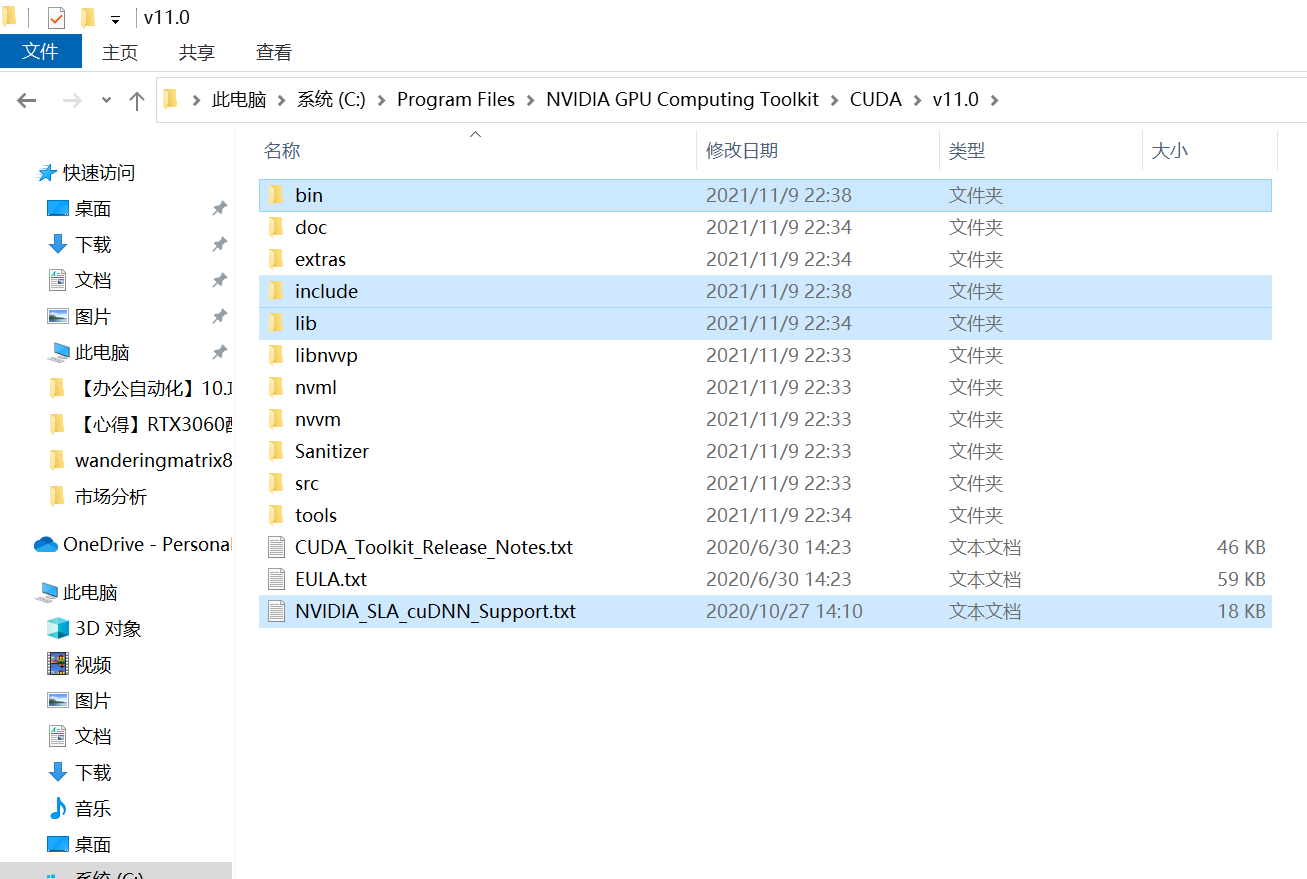Select the nvvm folder icon
This screenshot has width=1307, height=879.
coord(276,419)
